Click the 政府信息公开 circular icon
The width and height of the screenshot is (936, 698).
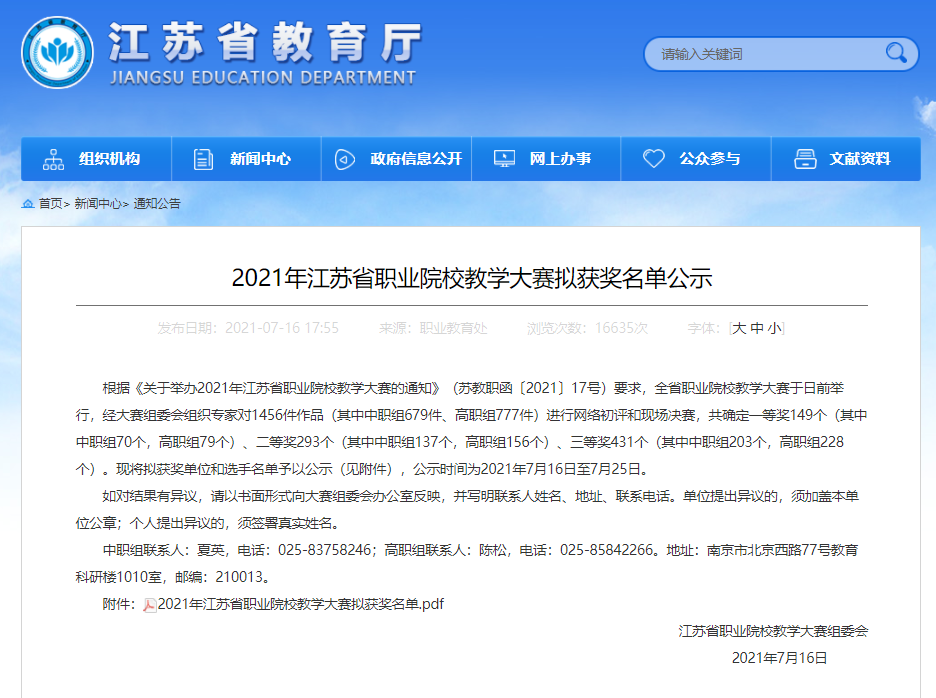tap(344, 159)
